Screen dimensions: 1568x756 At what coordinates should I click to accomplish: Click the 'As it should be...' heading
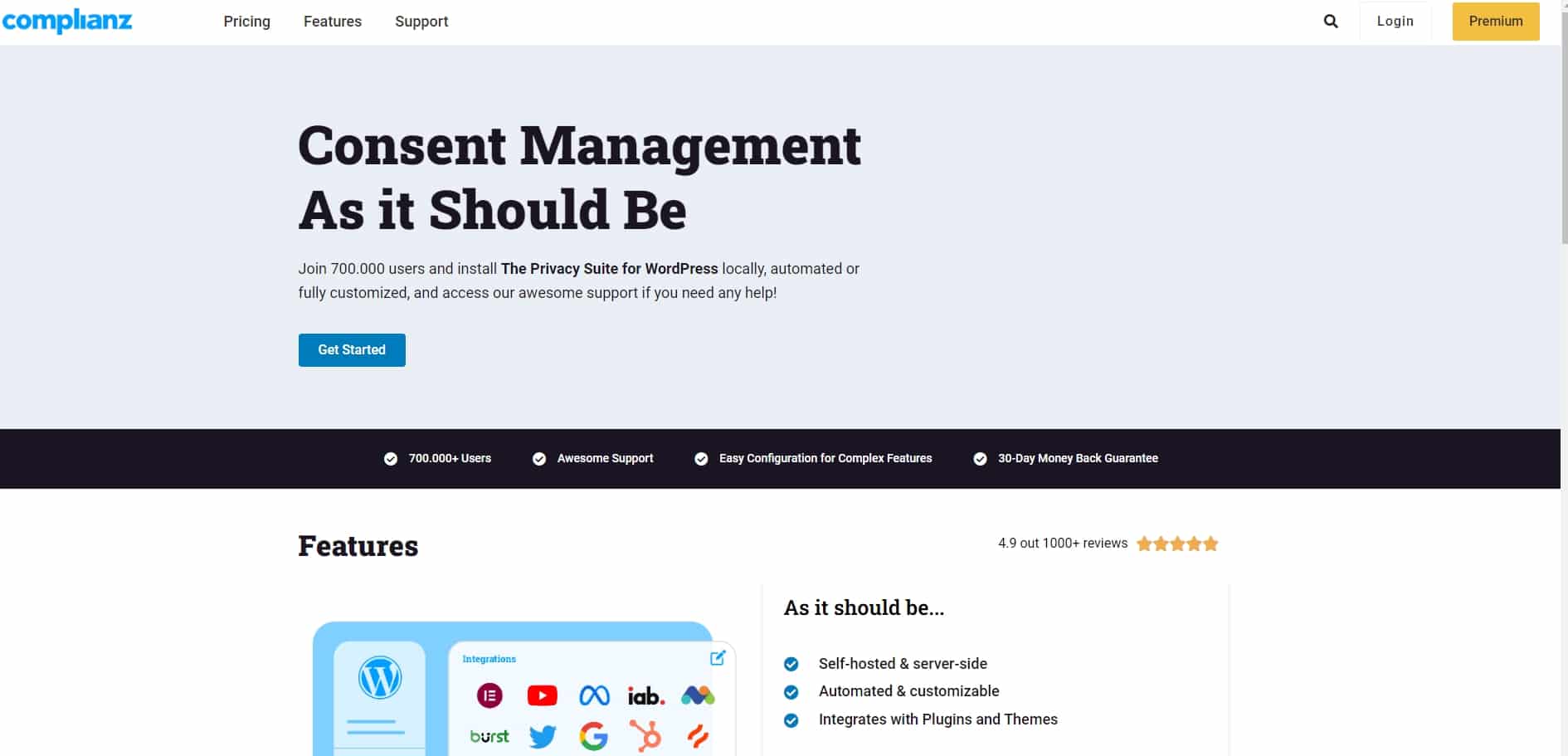864,608
